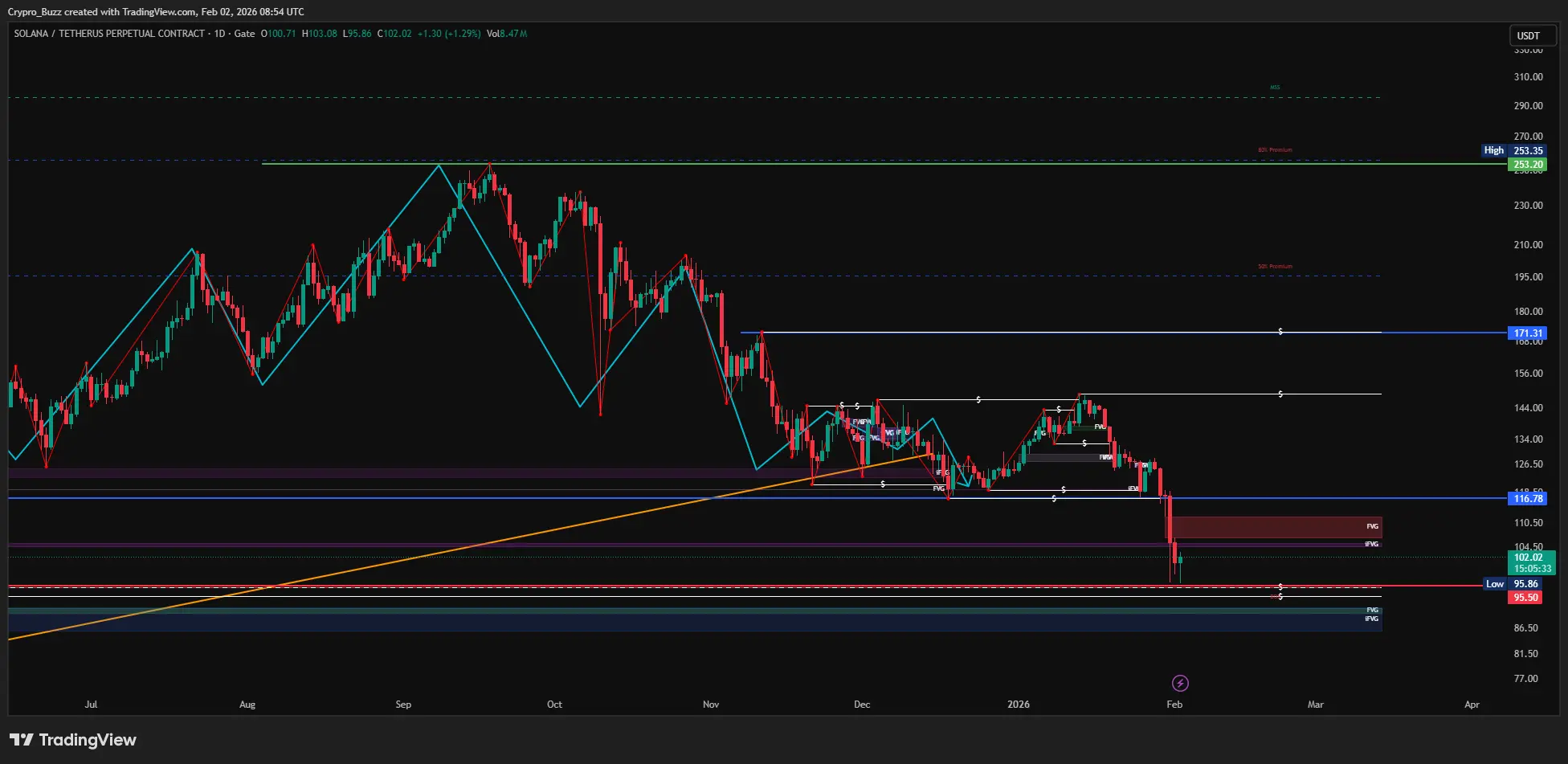
Task: Click the Vol 8.47M volume readout
Action: tap(507, 34)
